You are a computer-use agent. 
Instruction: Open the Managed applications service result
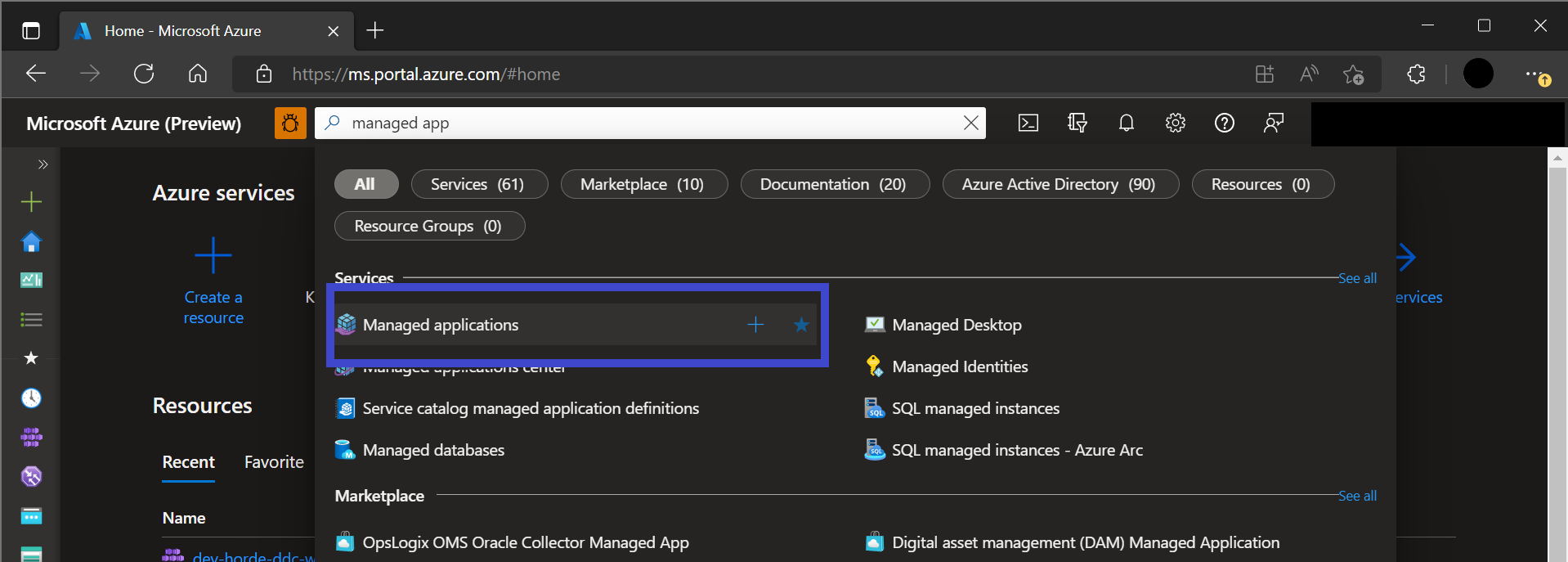[440, 325]
